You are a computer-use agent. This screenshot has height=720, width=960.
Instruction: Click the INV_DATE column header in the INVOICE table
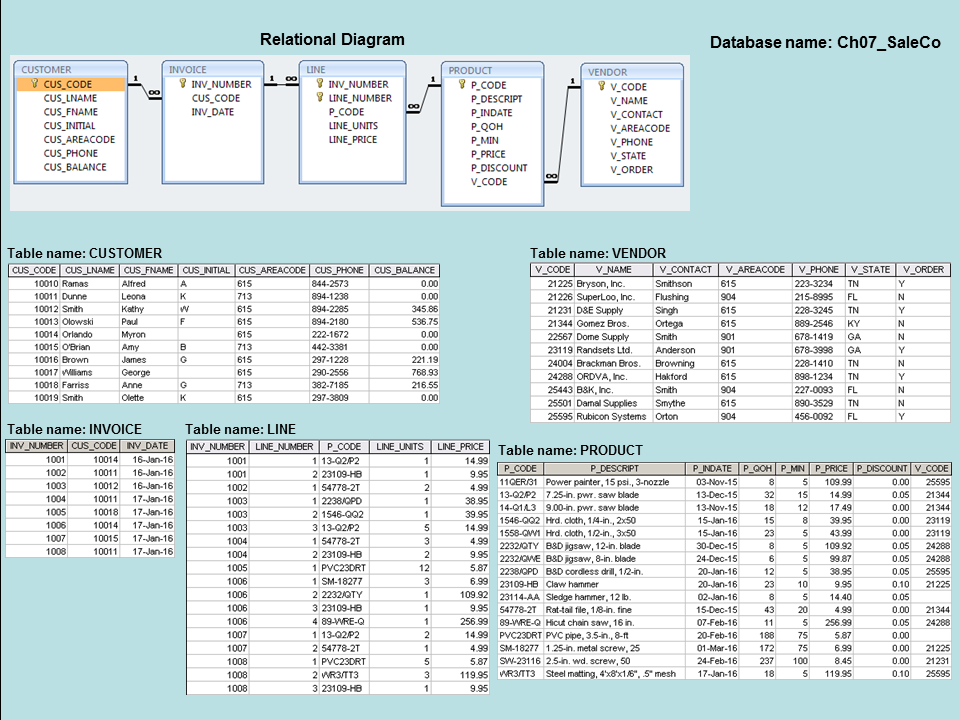coord(151,446)
